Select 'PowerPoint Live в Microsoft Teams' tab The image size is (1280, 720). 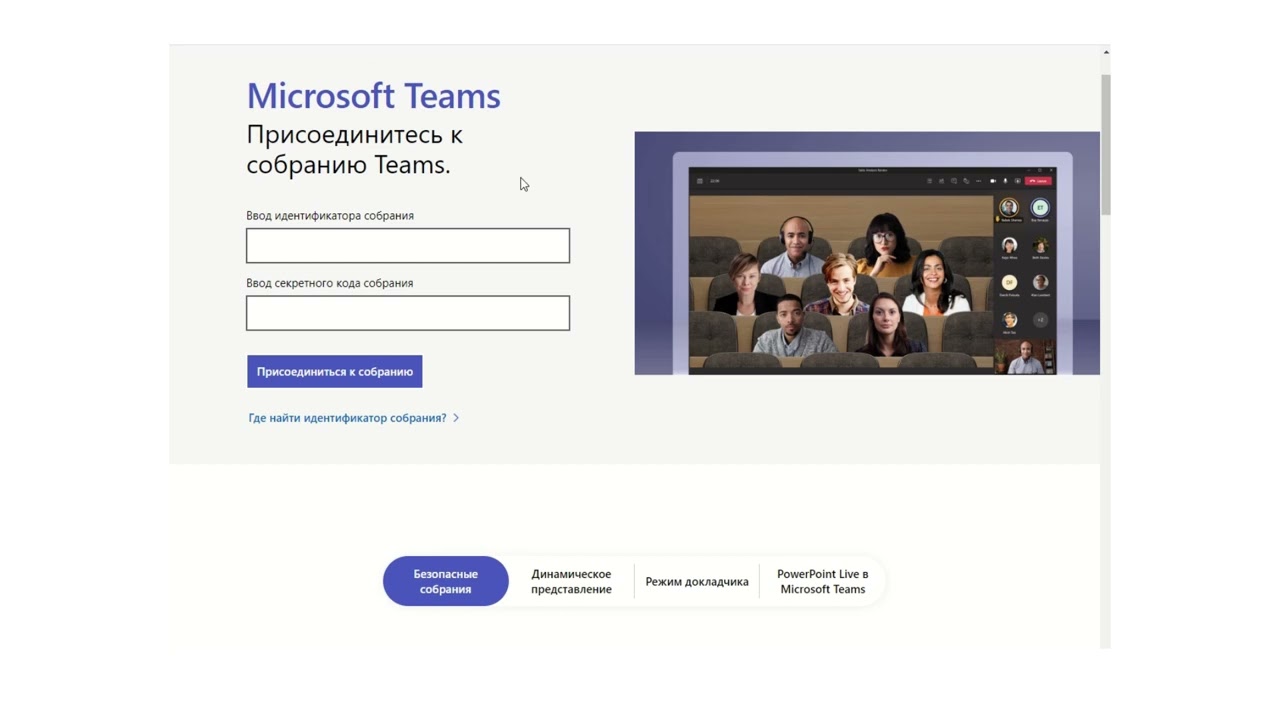(x=822, y=581)
